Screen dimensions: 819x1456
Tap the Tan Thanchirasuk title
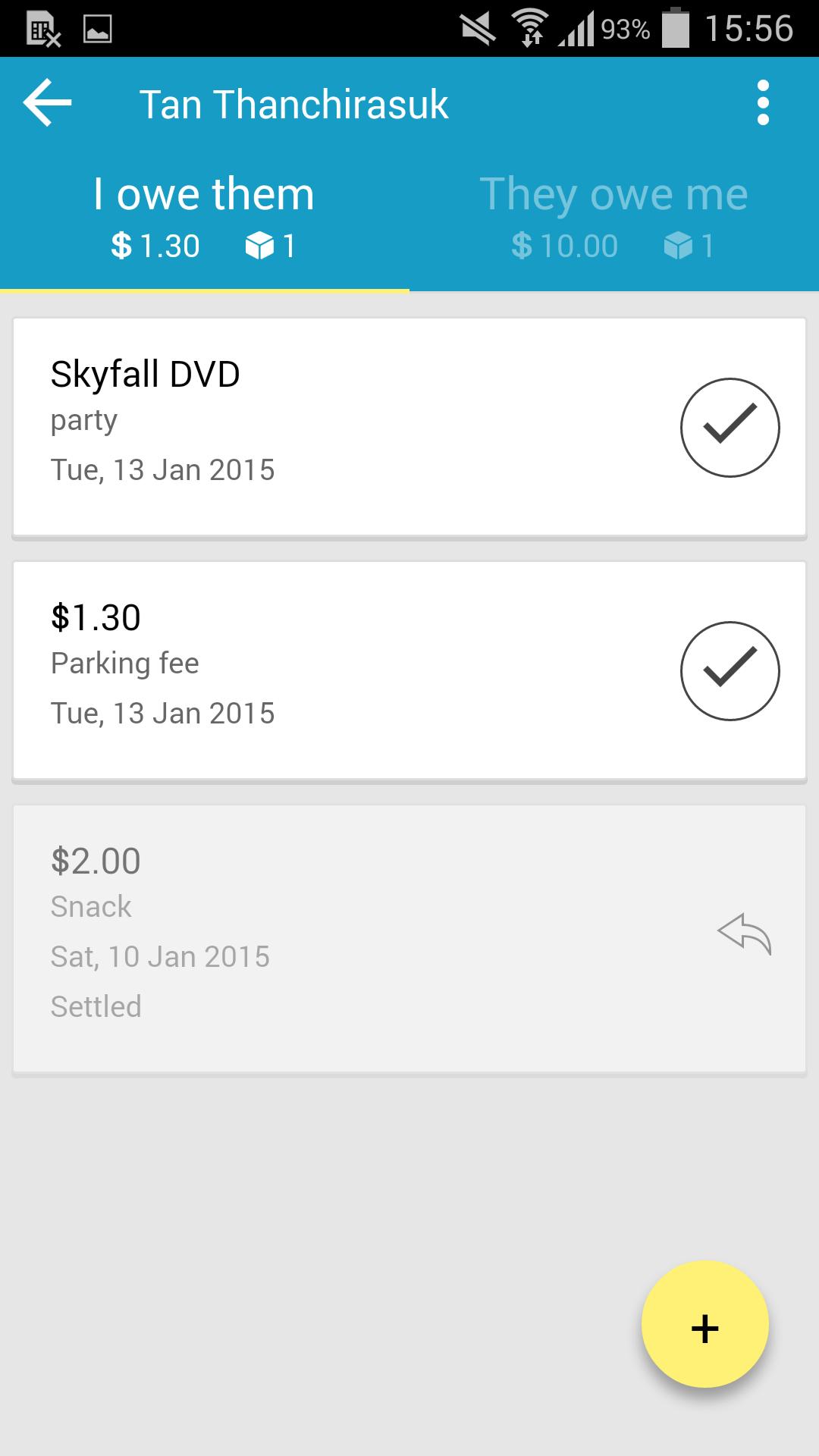(293, 105)
